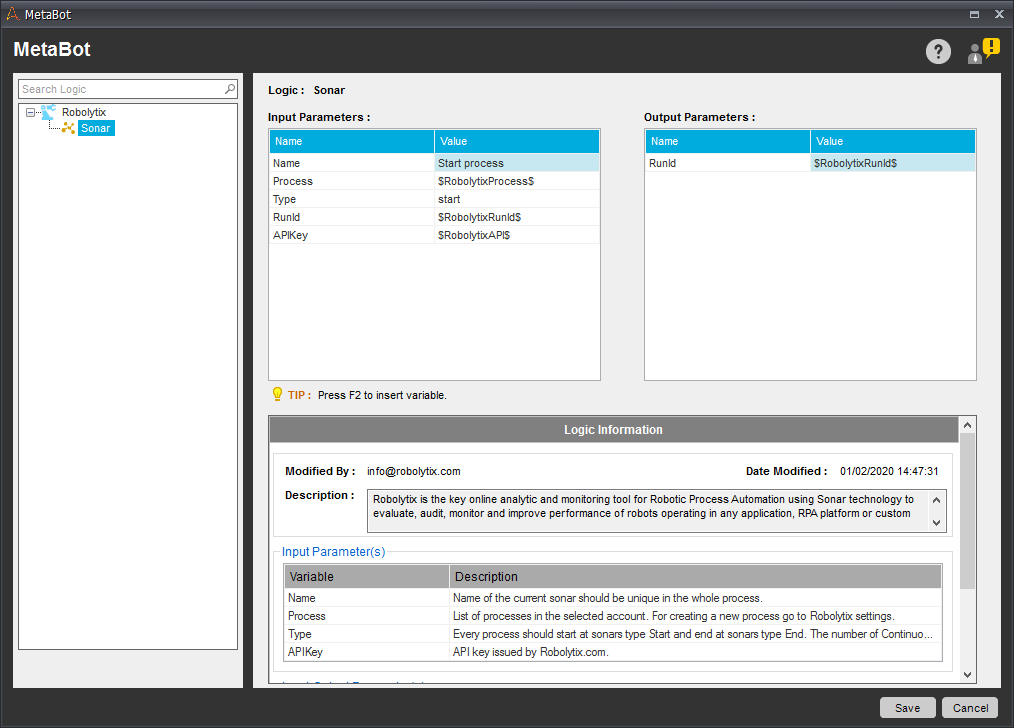Click Input Parameters 'Name' column header

click(352, 141)
